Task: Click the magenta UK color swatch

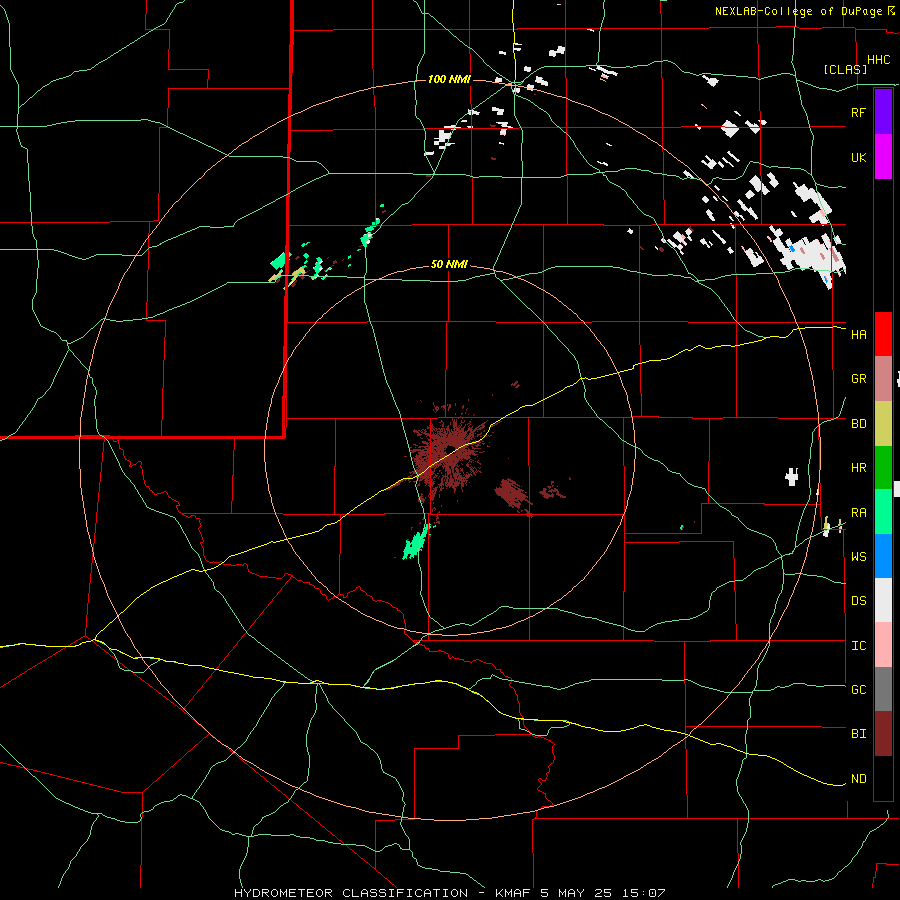Action: [x=883, y=157]
